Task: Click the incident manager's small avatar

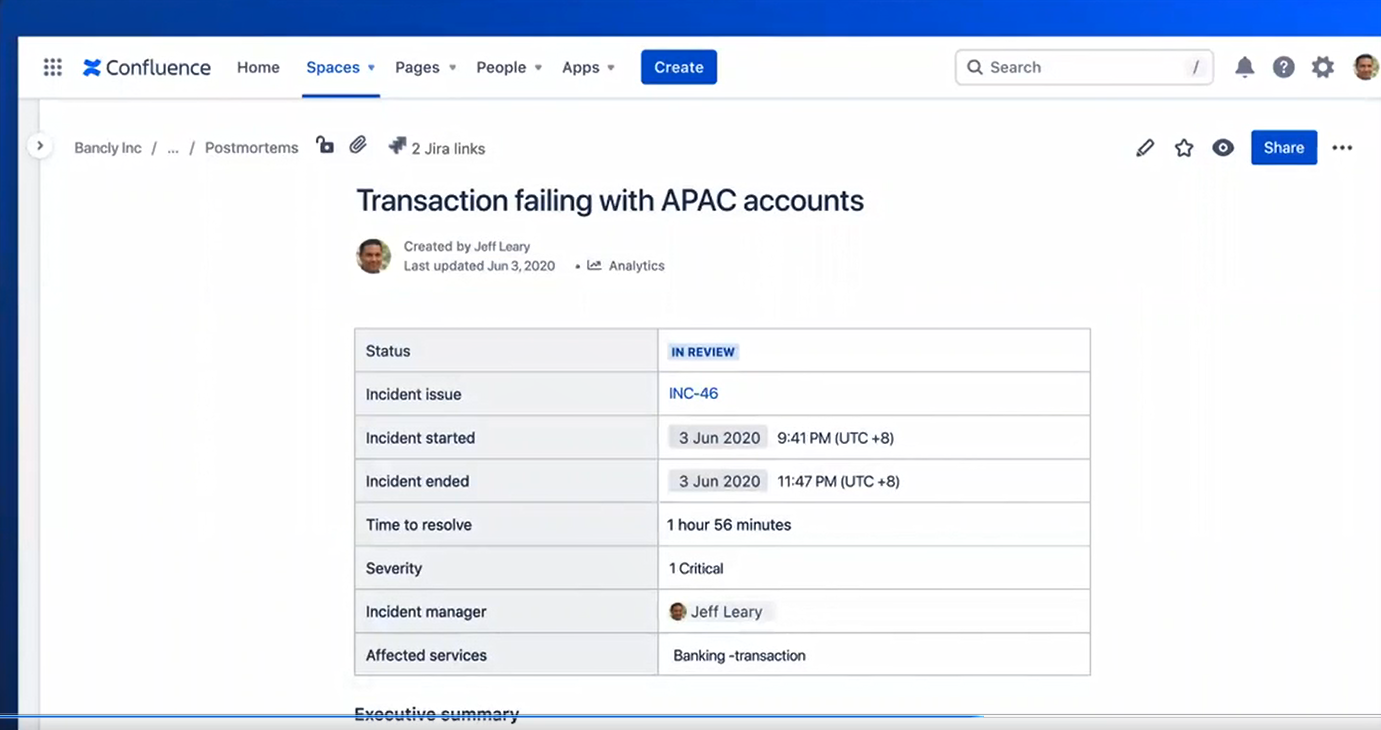Action: coord(678,612)
